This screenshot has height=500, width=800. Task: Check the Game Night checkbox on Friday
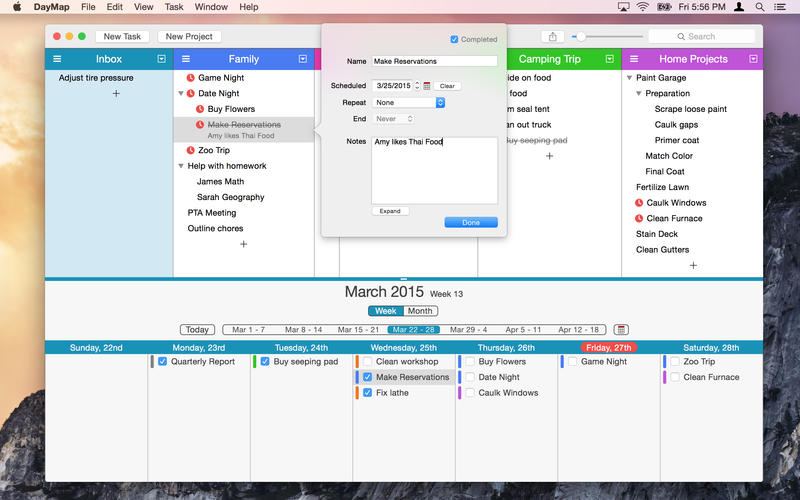coord(572,361)
